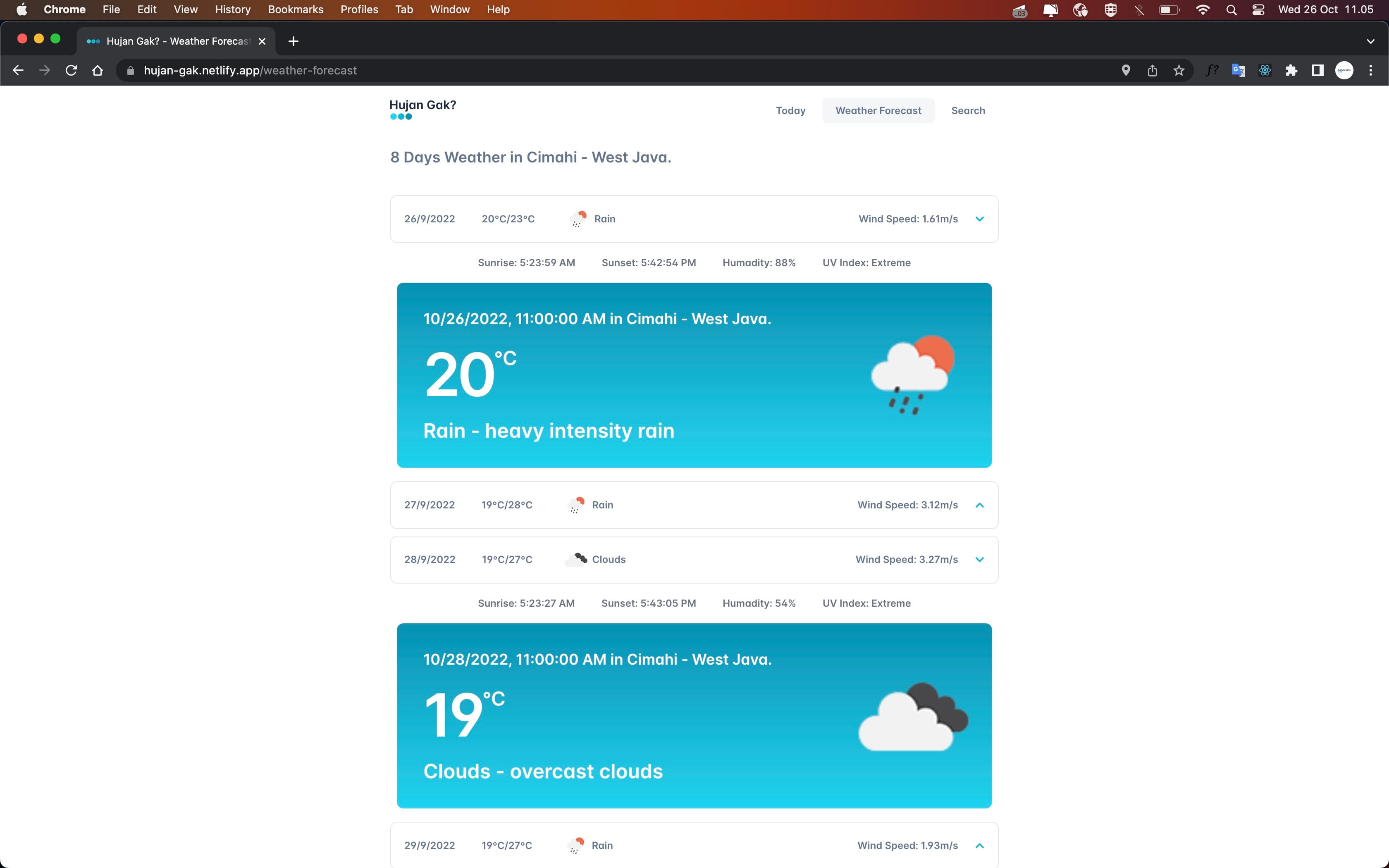This screenshot has height=868, width=1389.
Task: Bookmark this page with the star icon
Action: coord(1178,70)
